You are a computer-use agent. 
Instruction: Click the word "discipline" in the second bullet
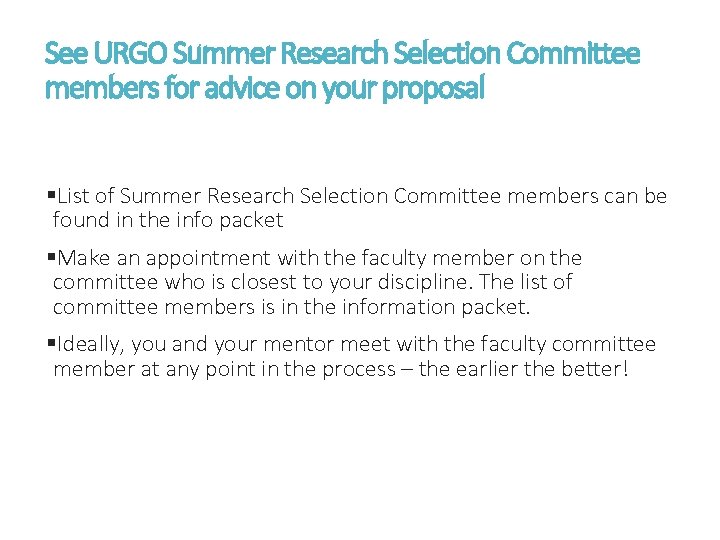tap(437, 282)
